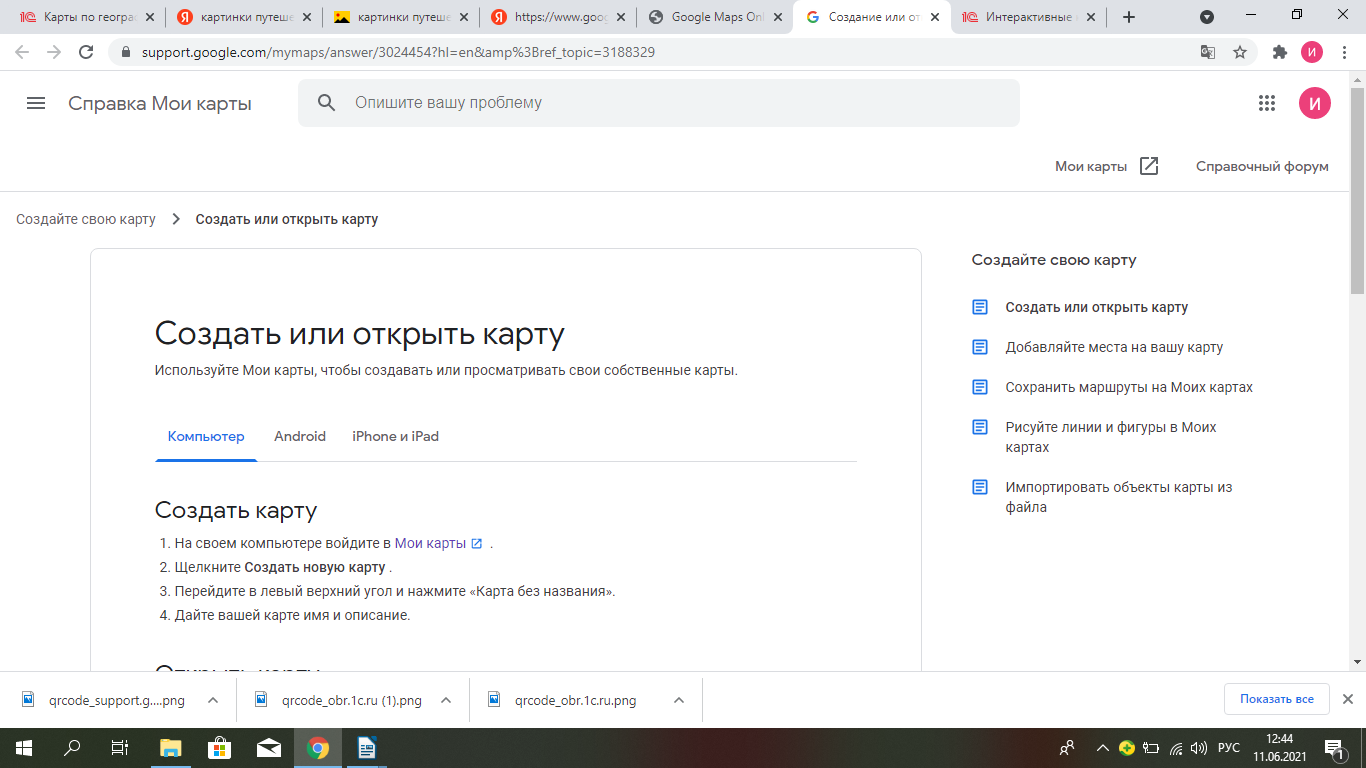
Task: Open the Добавляйте места на вашу карту article
Action: tap(1114, 347)
